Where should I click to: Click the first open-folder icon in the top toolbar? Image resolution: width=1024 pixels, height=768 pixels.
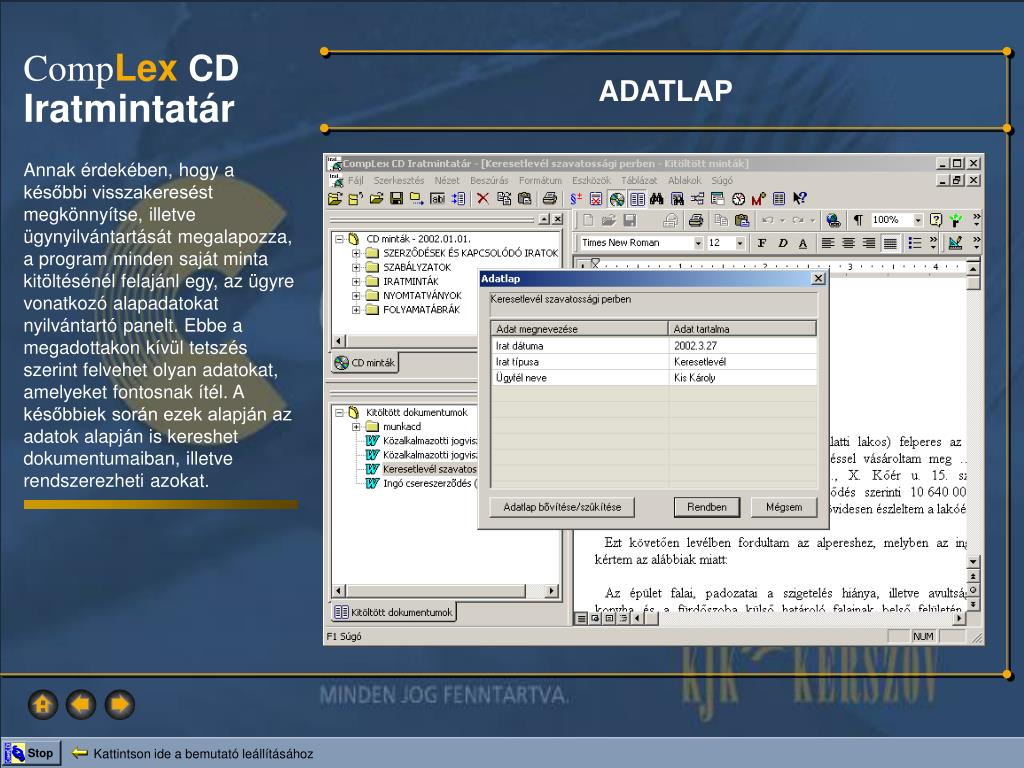coord(335,199)
